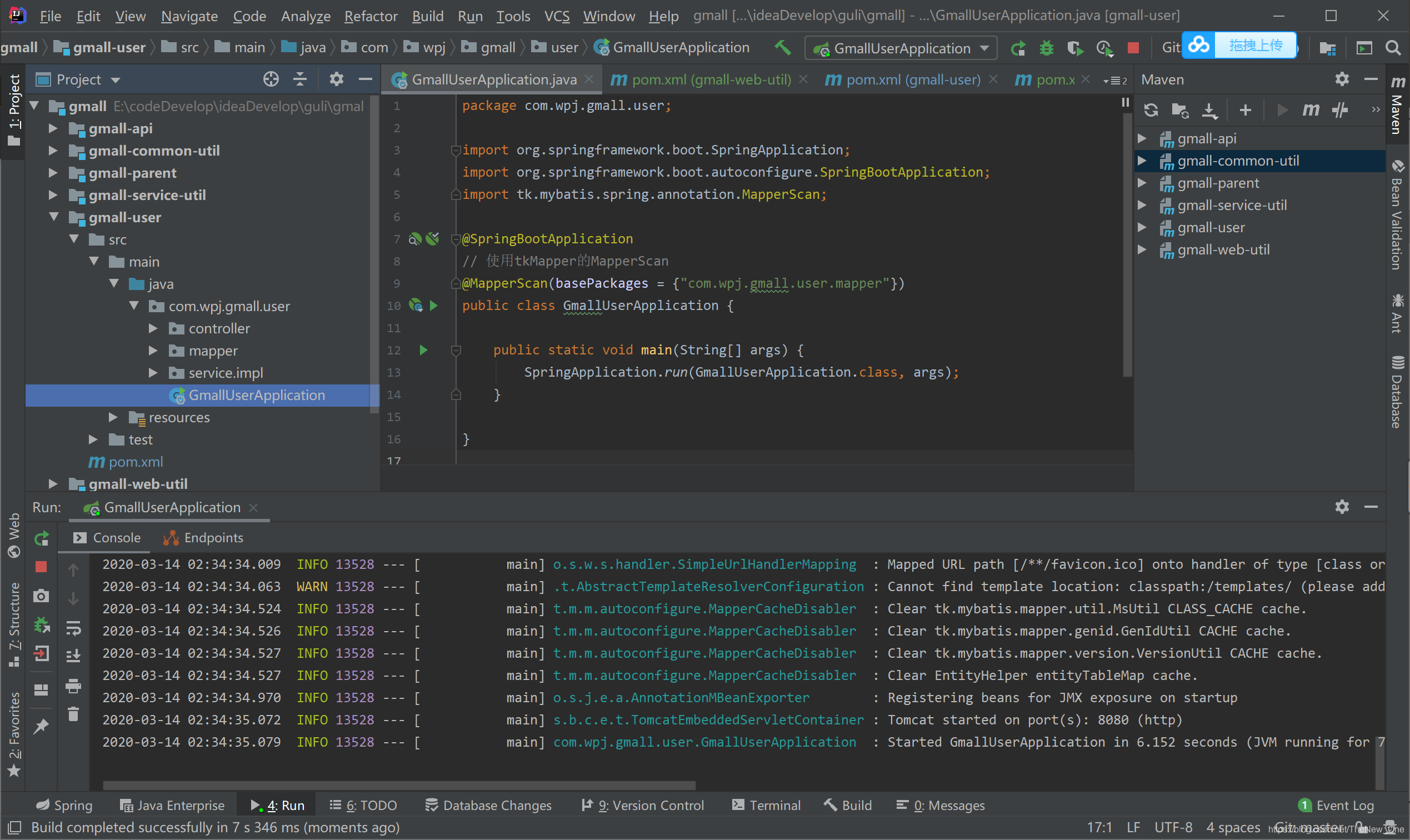Open Terminal tool window
1410x840 pixels.
(767, 805)
